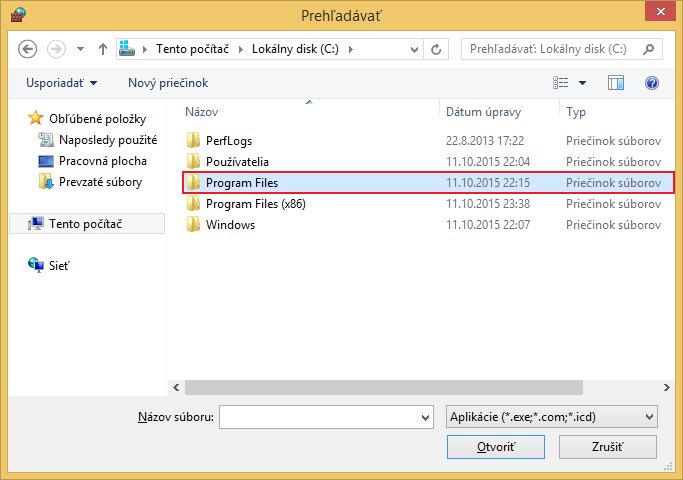Expand chevron after Tento počítač breadcrumb

(x=240, y=49)
